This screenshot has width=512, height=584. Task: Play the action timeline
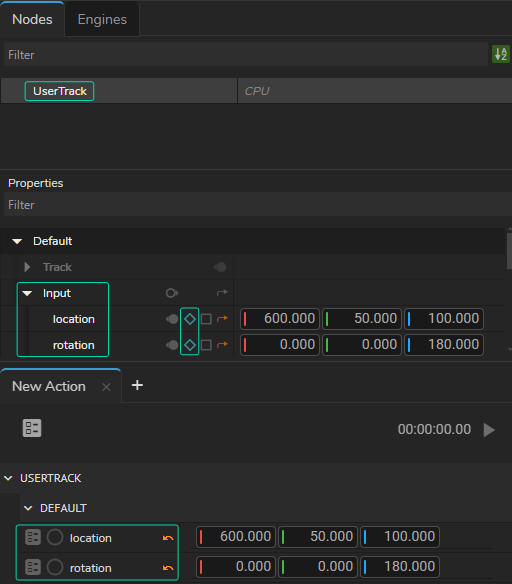[489, 430]
